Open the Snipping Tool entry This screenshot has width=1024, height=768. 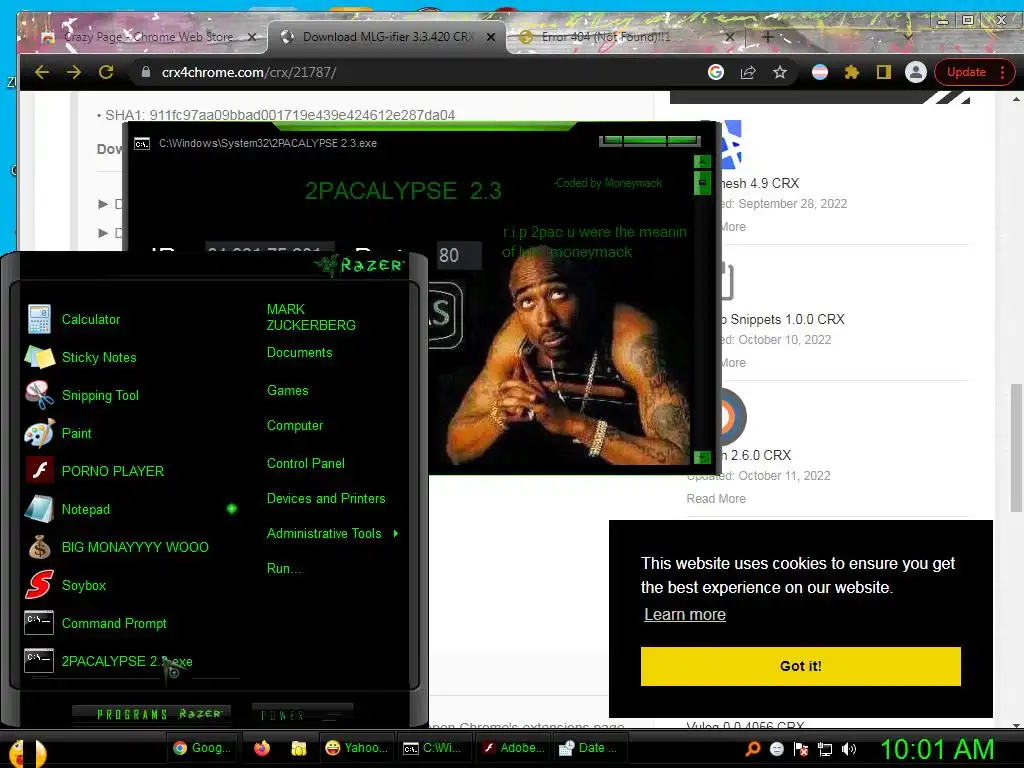82,395
